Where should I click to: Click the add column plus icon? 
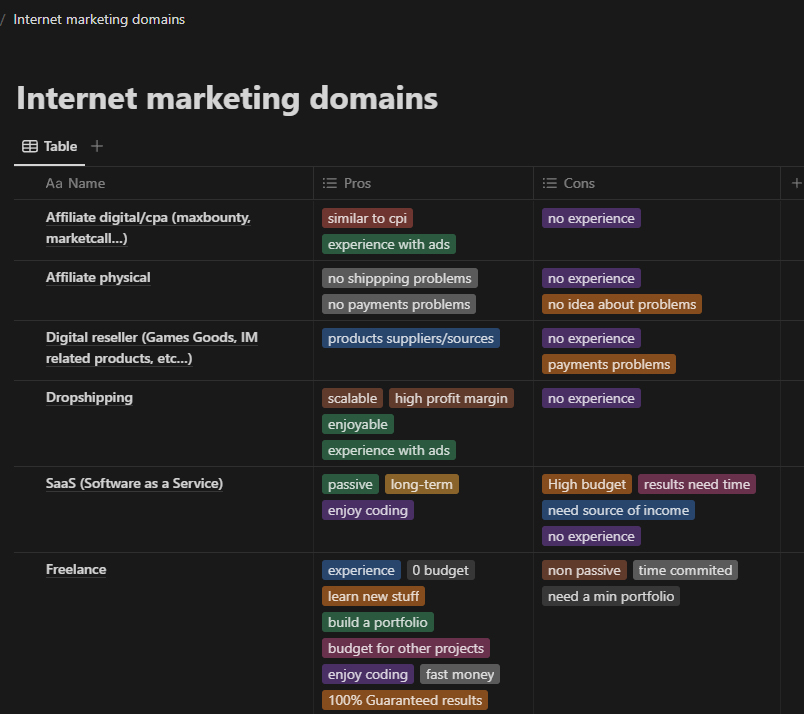(x=796, y=183)
